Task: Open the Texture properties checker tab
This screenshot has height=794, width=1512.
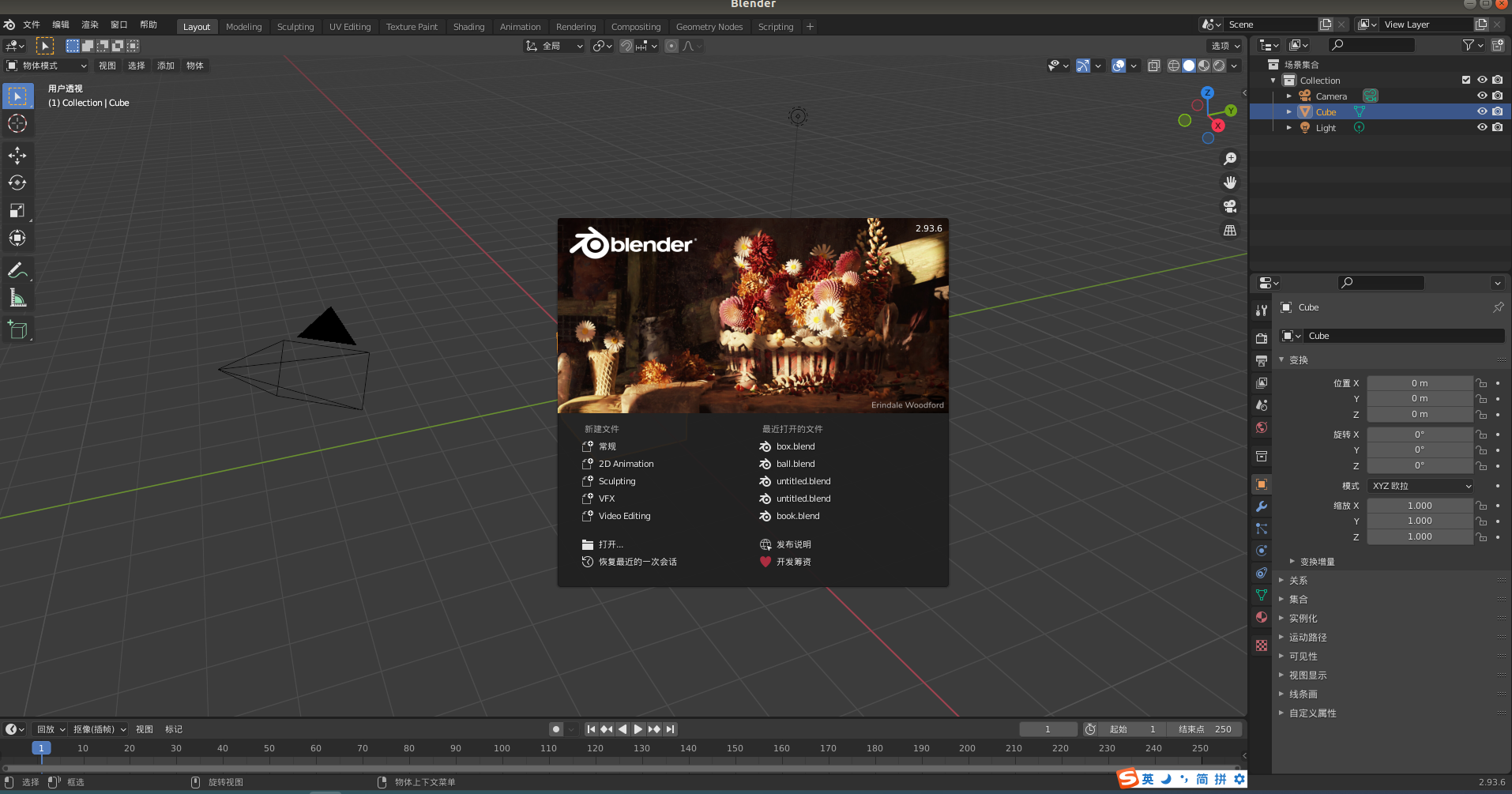Action: coord(1262,645)
